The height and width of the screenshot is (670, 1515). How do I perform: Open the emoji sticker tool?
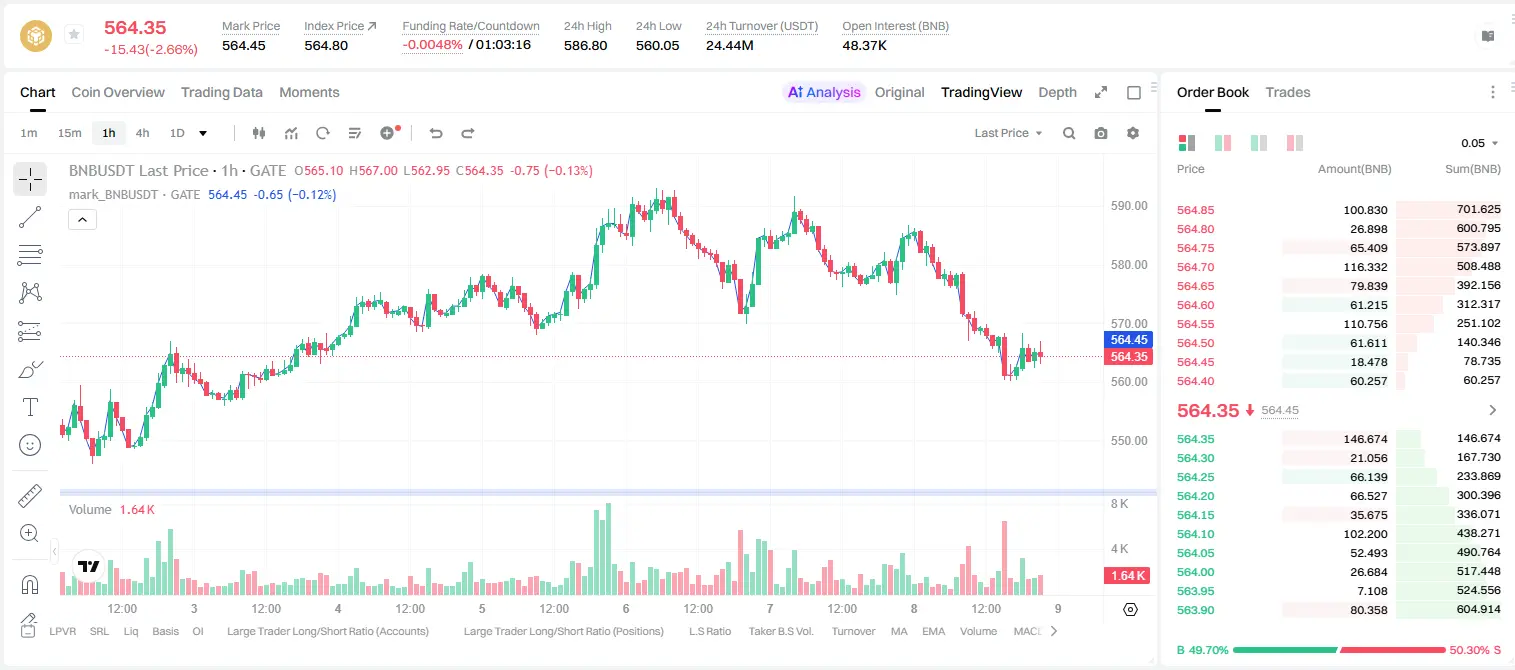click(30, 445)
